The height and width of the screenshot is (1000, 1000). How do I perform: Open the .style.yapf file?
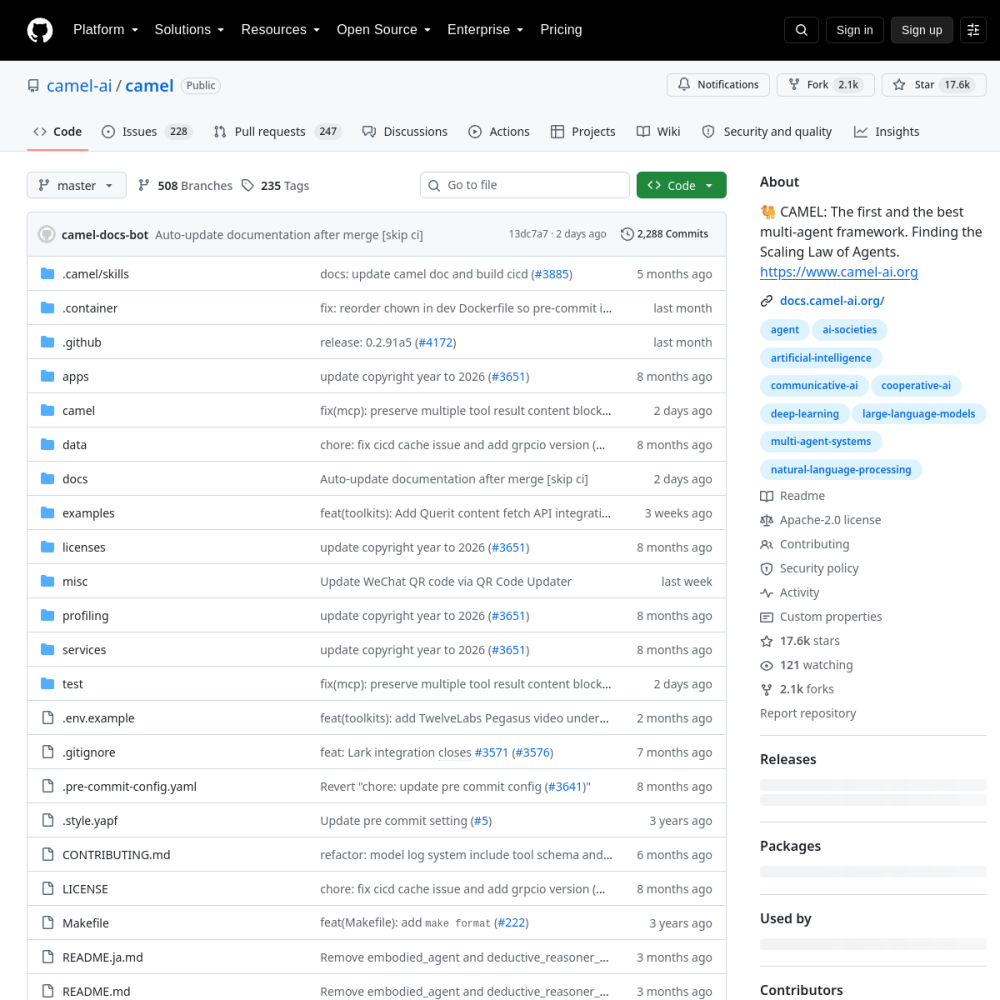[x=90, y=821]
